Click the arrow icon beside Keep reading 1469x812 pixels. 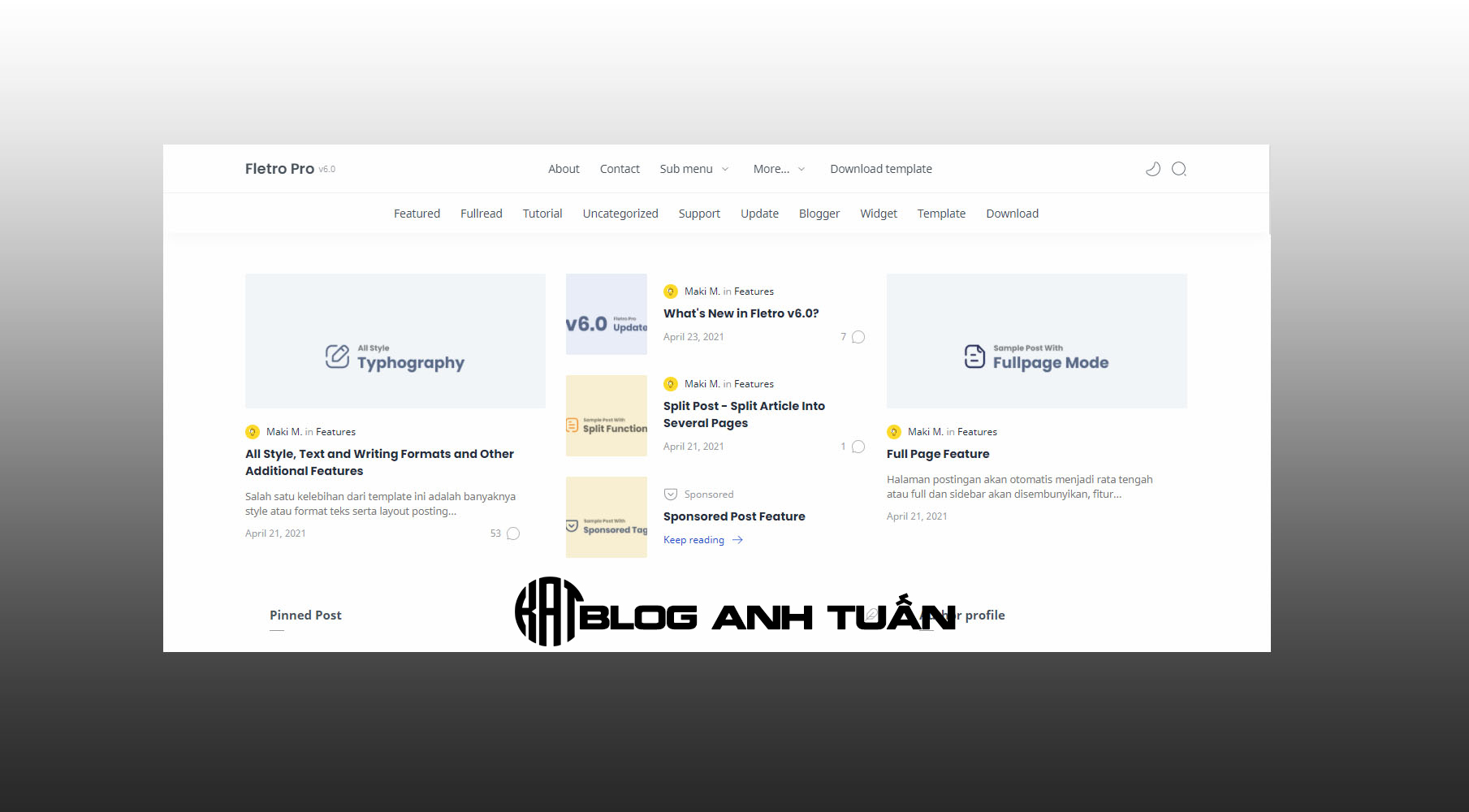pos(737,540)
